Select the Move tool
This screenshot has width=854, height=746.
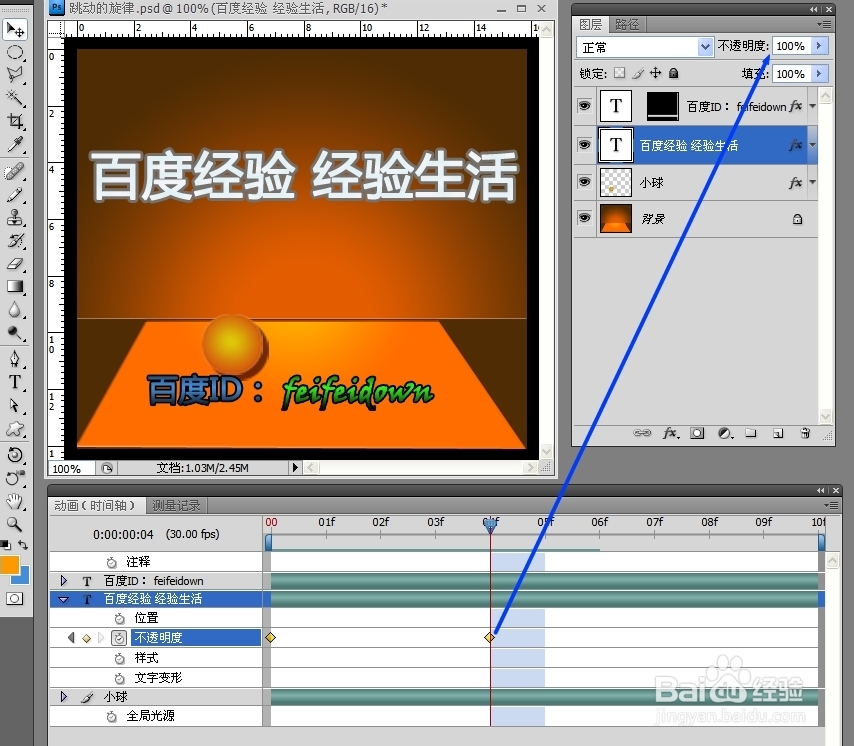15,29
